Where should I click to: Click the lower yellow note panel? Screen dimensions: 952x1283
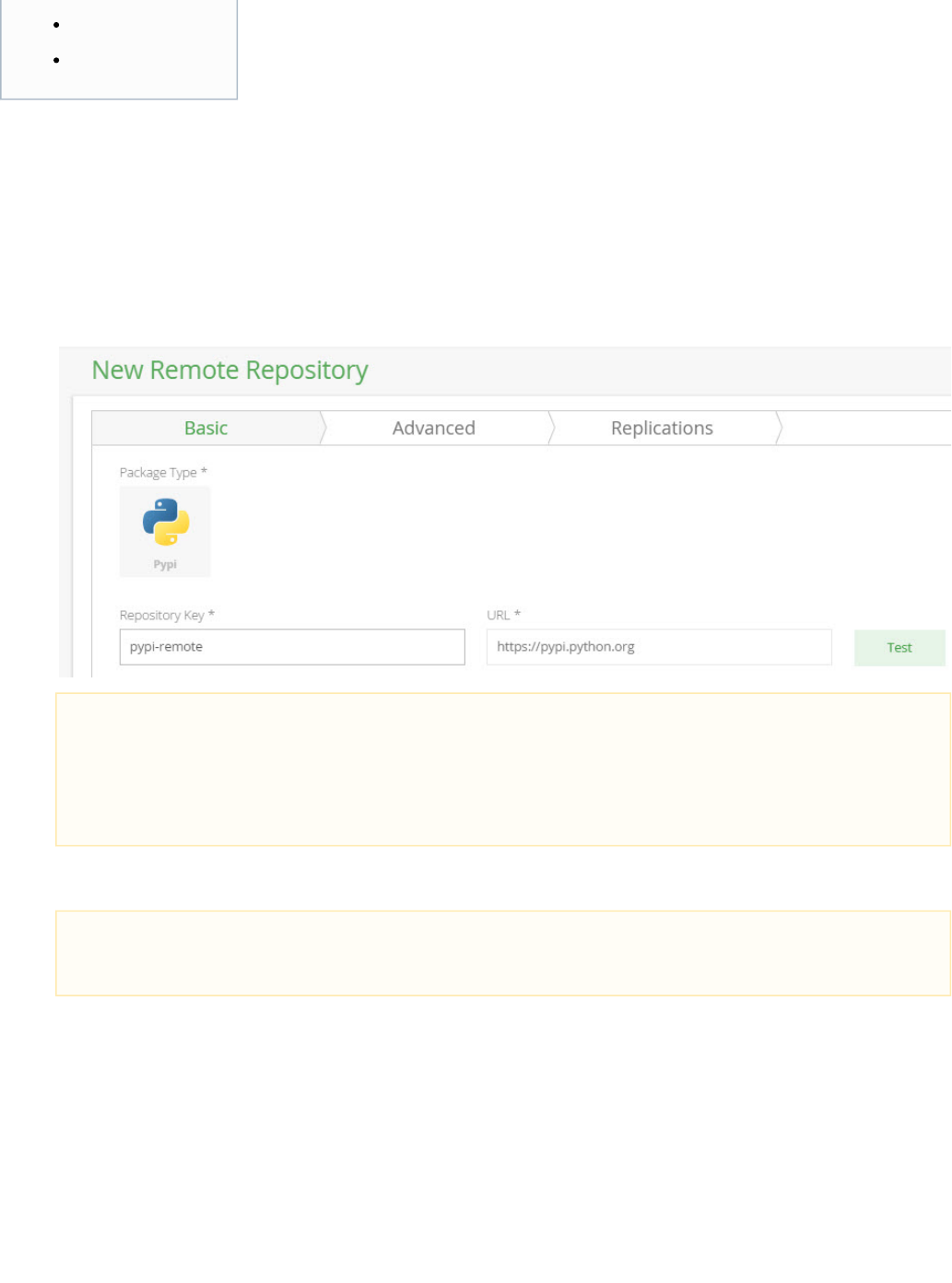(x=502, y=952)
